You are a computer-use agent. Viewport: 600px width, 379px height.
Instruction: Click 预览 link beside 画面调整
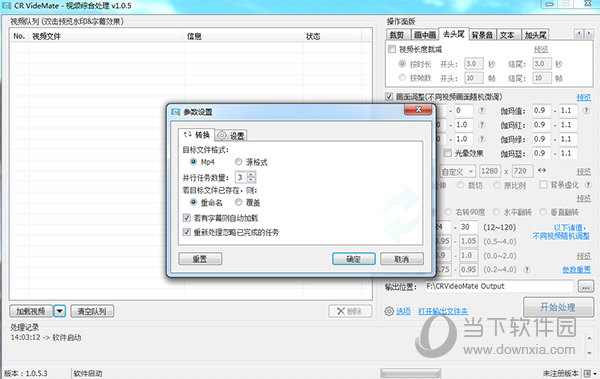[x=584, y=98]
